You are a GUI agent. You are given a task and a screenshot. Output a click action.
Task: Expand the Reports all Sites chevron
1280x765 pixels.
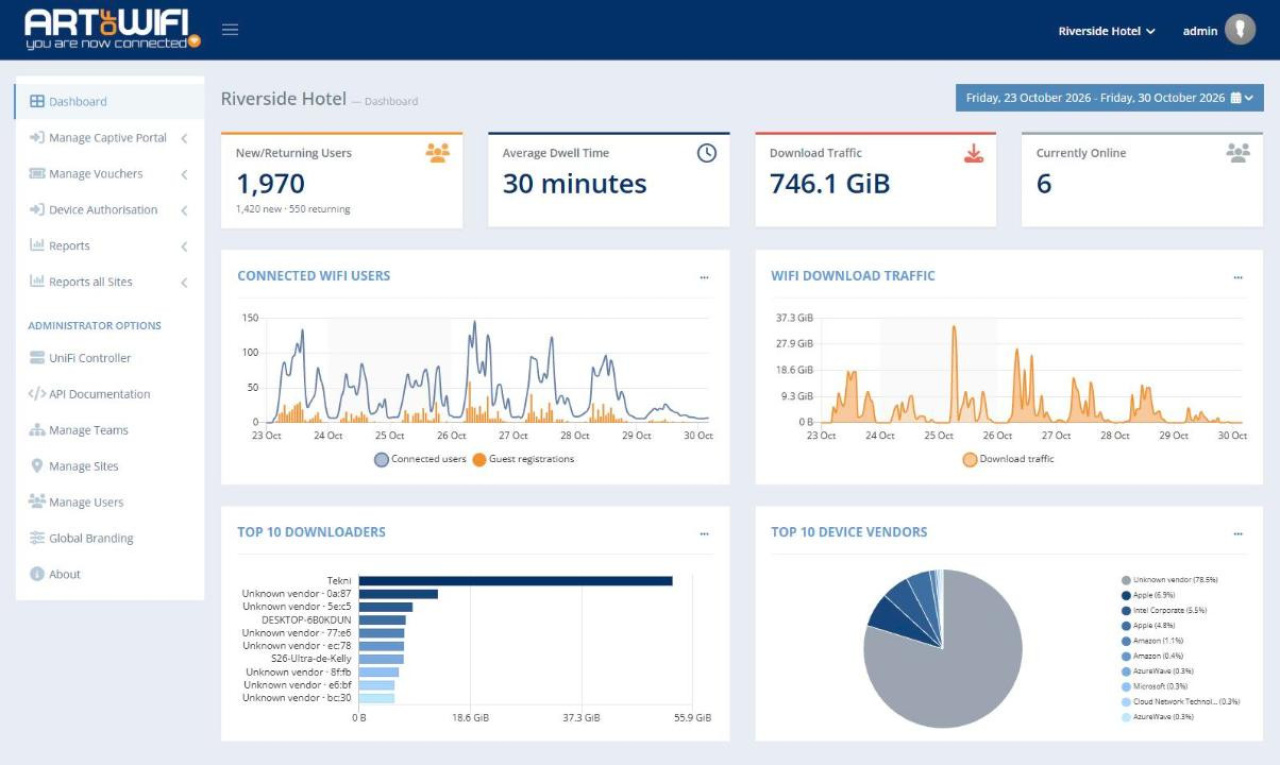185,282
